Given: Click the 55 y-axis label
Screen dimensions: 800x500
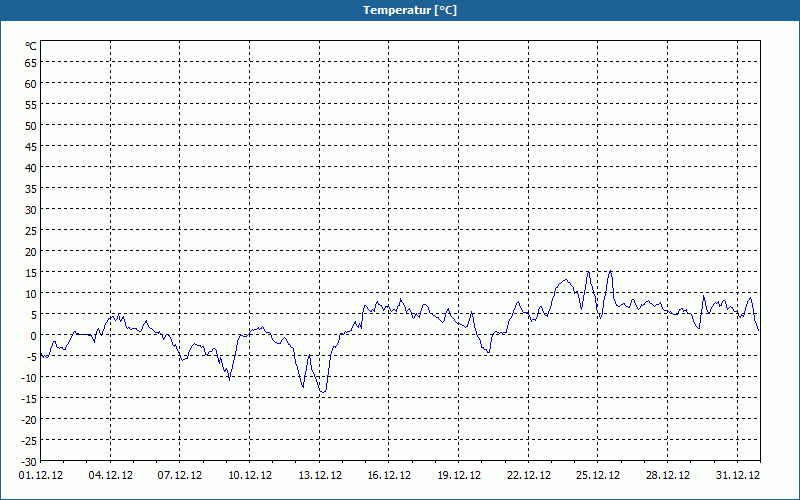Looking at the screenshot, I should [x=31, y=105].
